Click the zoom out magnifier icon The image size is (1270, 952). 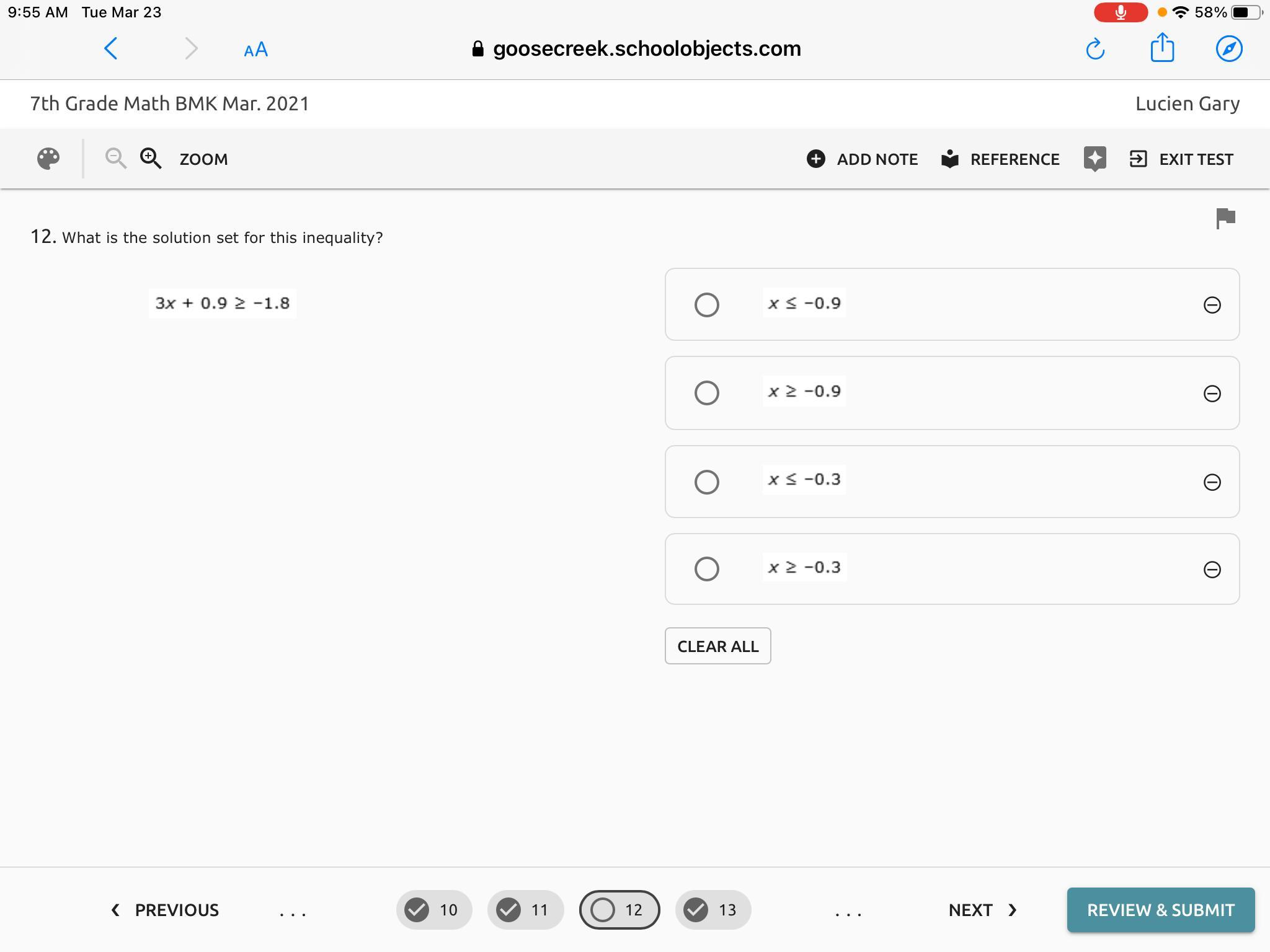(115, 159)
